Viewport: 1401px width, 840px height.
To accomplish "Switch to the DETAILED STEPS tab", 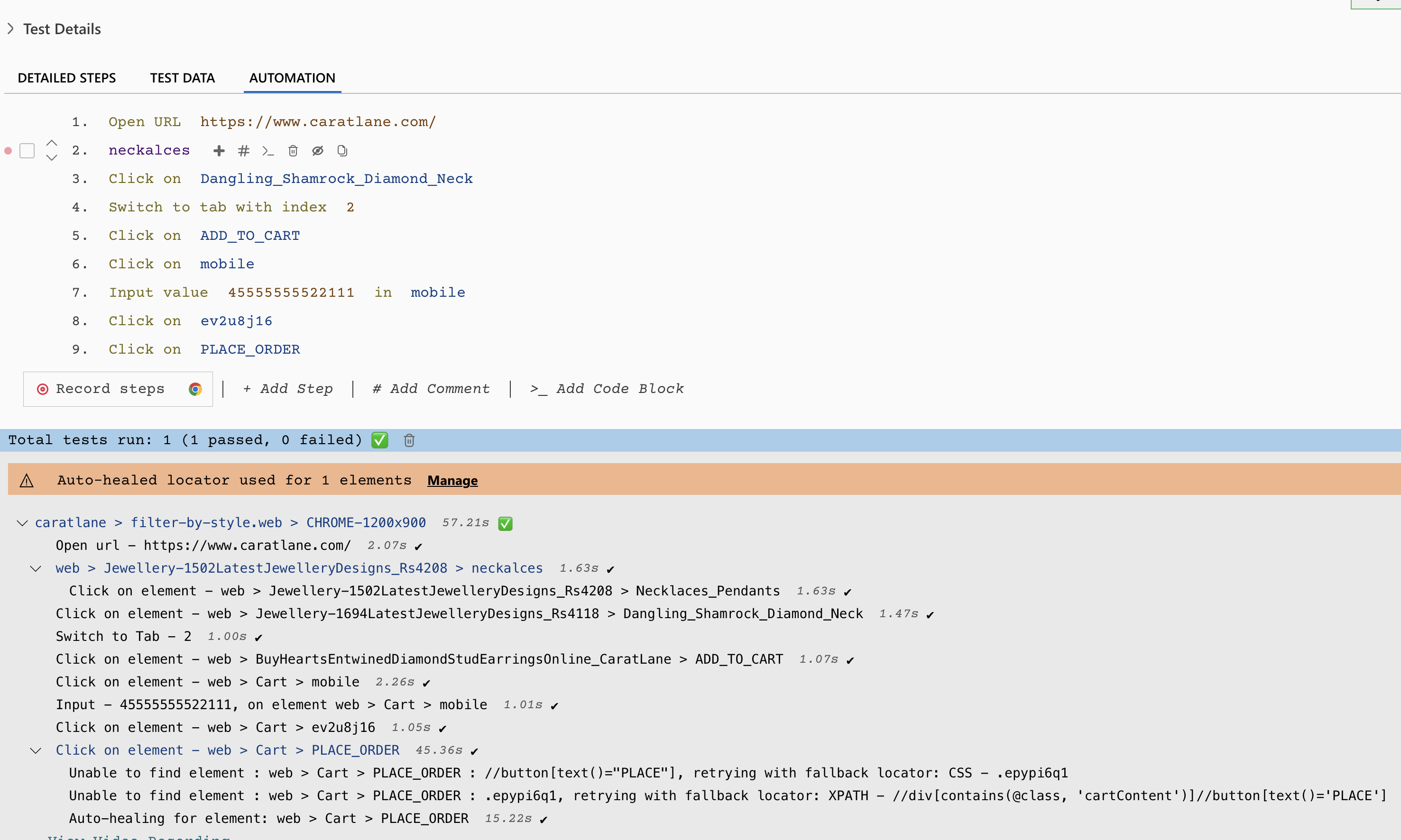I will click(x=67, y=78).
